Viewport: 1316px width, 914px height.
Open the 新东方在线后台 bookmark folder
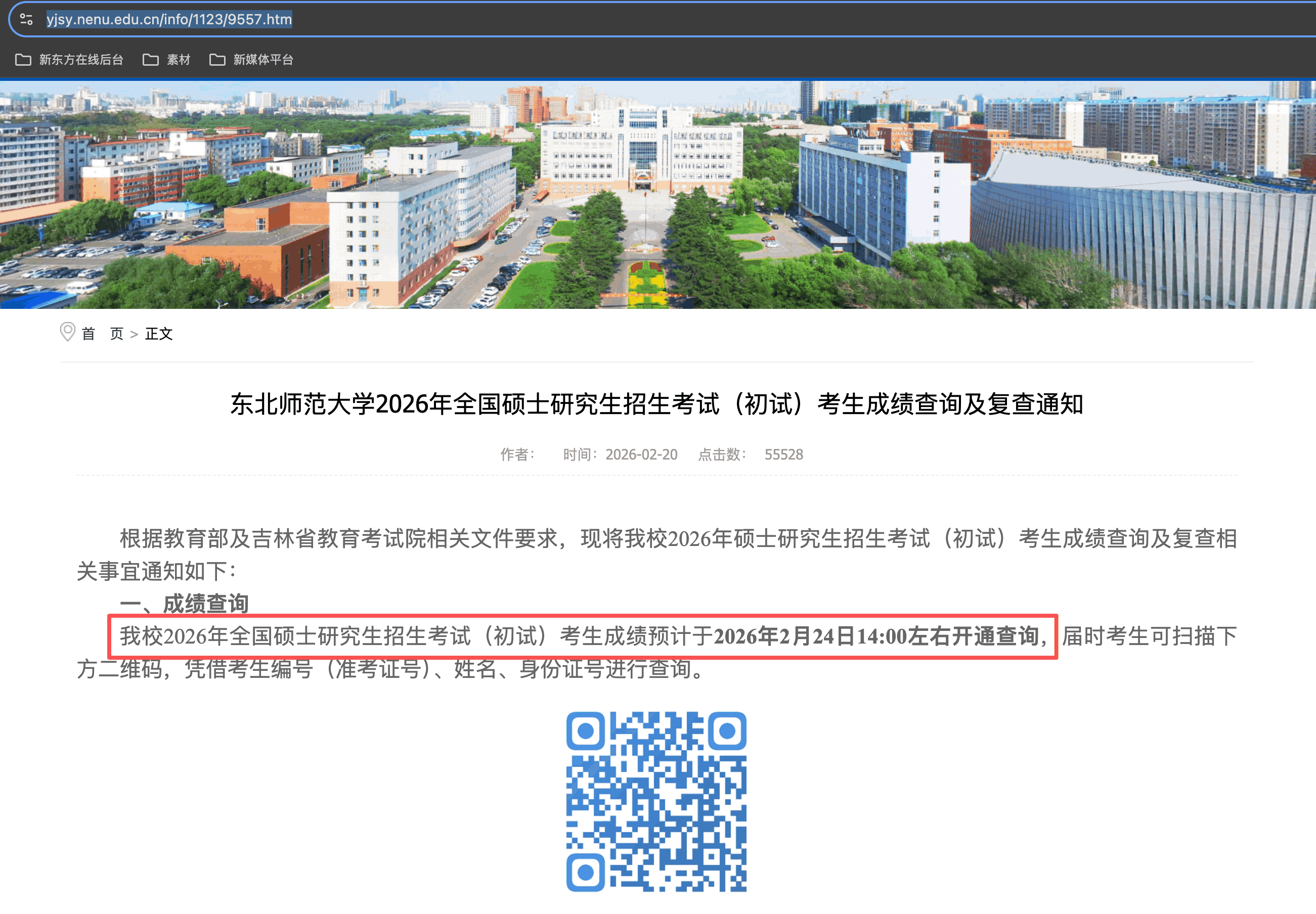(69, 60)
